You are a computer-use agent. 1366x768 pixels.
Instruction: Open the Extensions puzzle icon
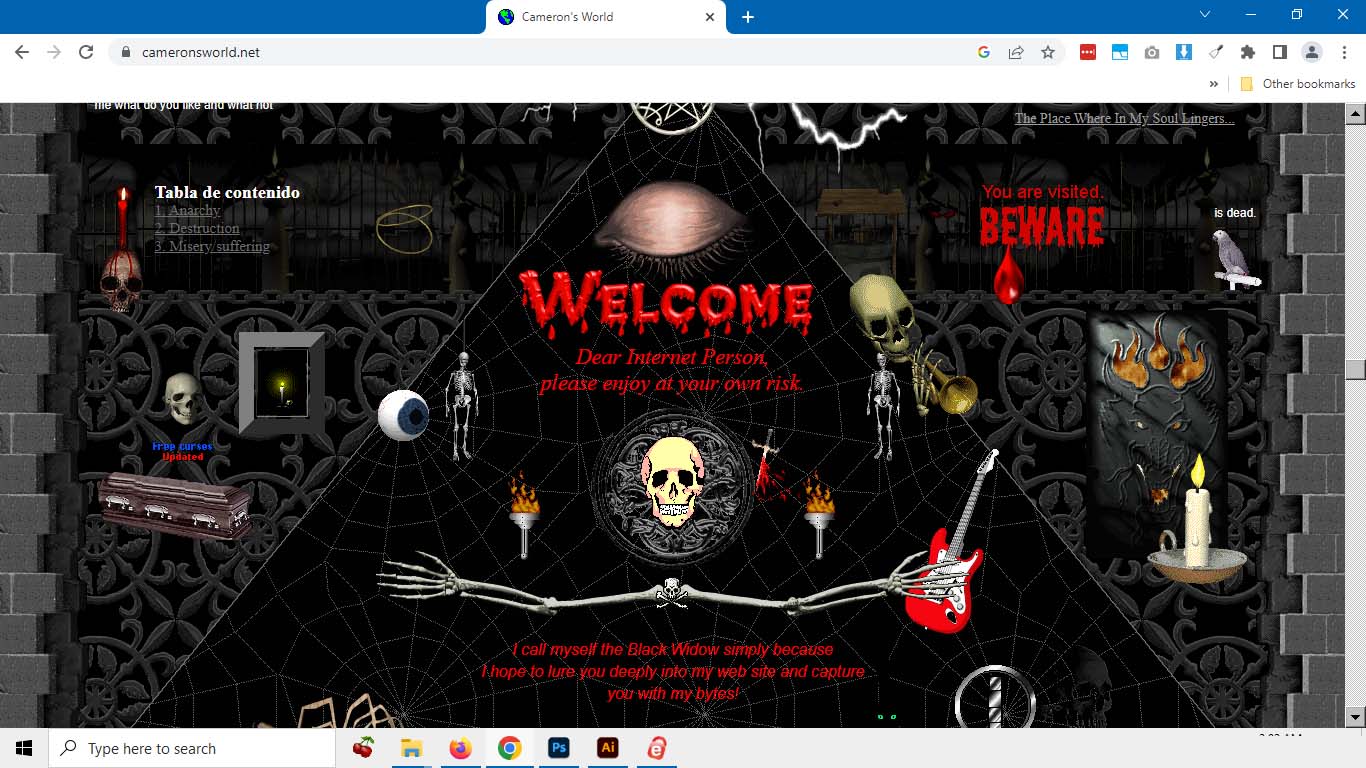pyautogui.click(x=1247, y=52)
